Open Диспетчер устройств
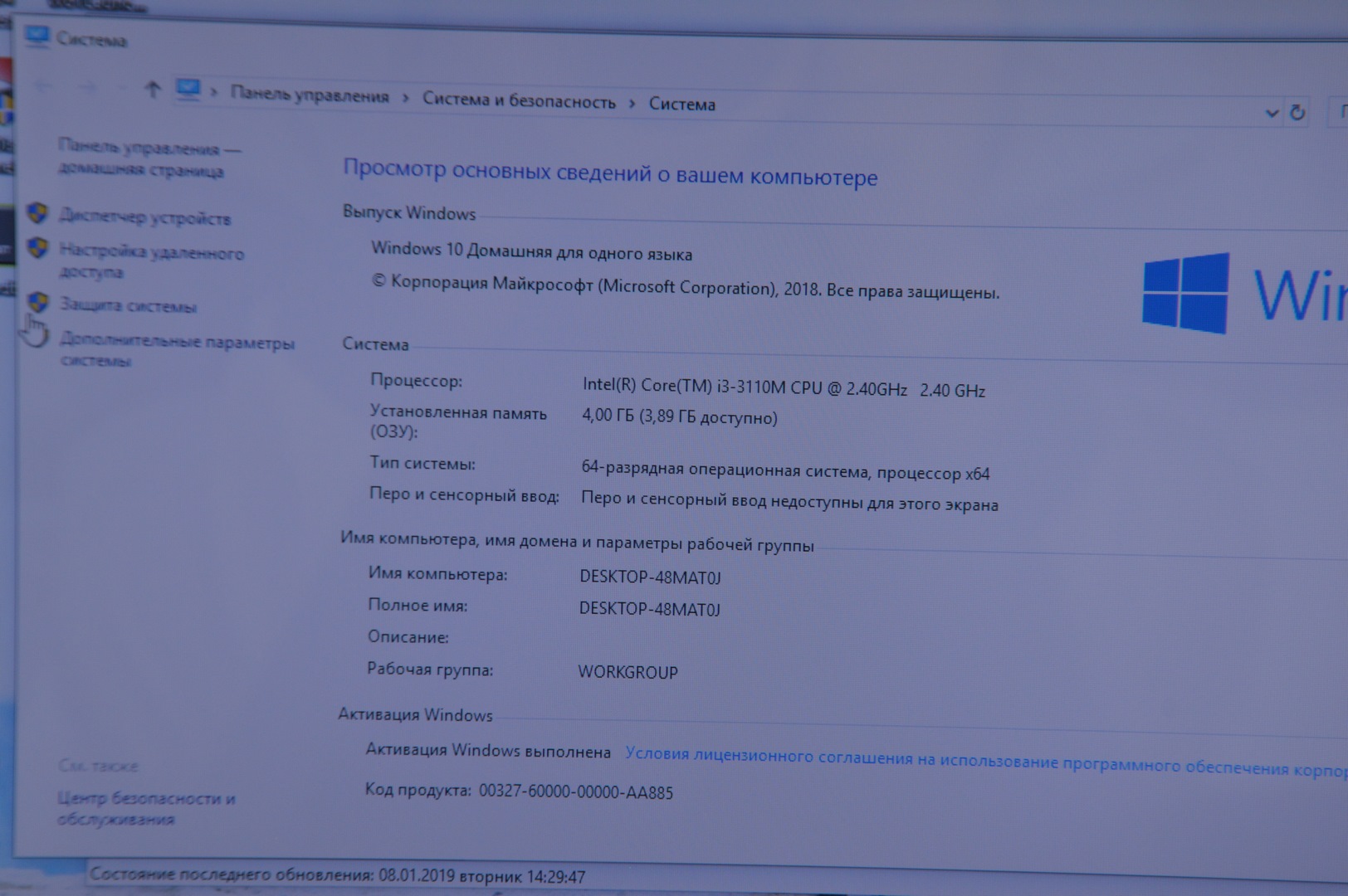Screen dimensions: 1348x896 (144, 218)
